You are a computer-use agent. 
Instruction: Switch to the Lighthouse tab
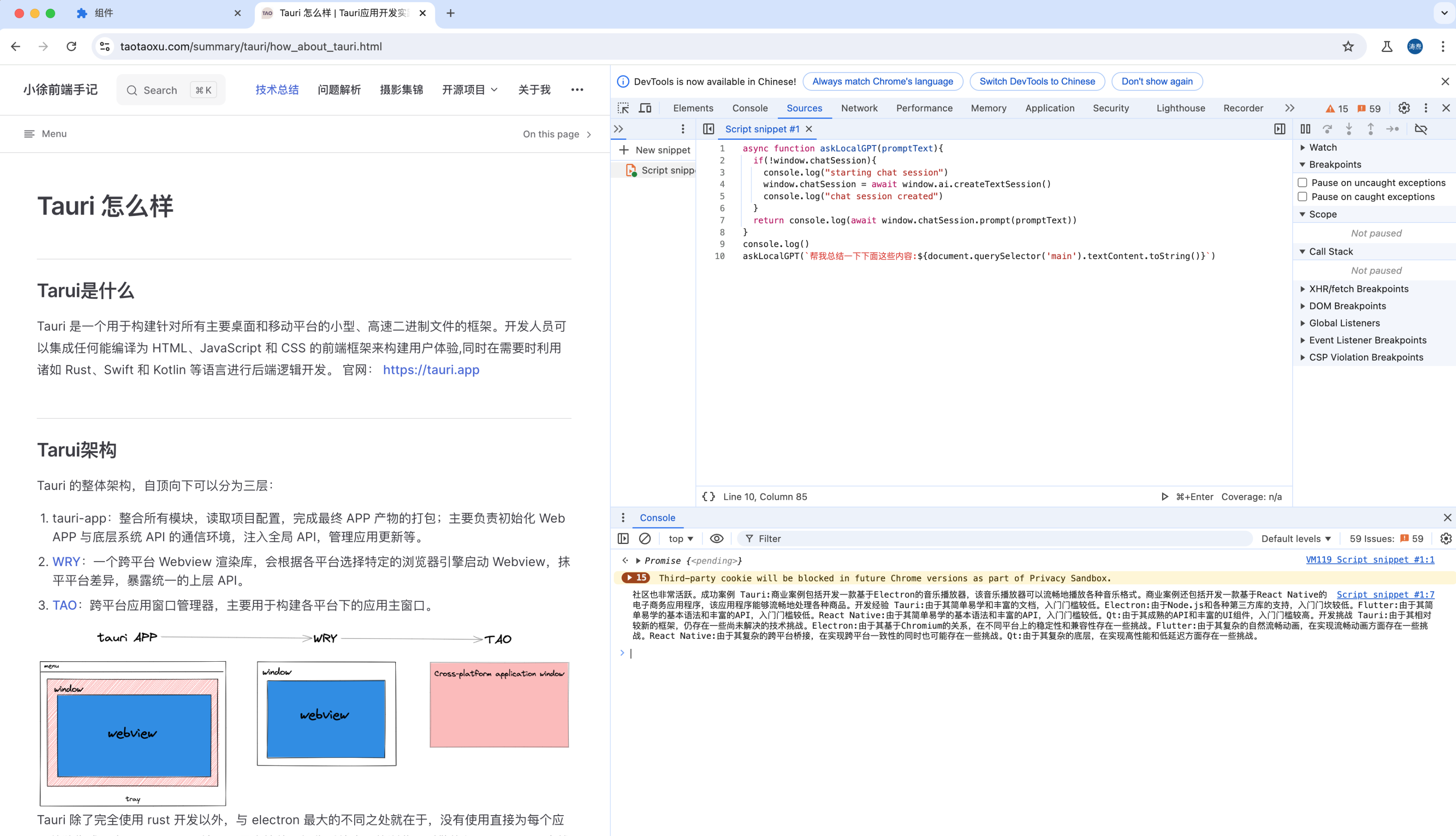pyautogui.click(x=1180, y=108)
